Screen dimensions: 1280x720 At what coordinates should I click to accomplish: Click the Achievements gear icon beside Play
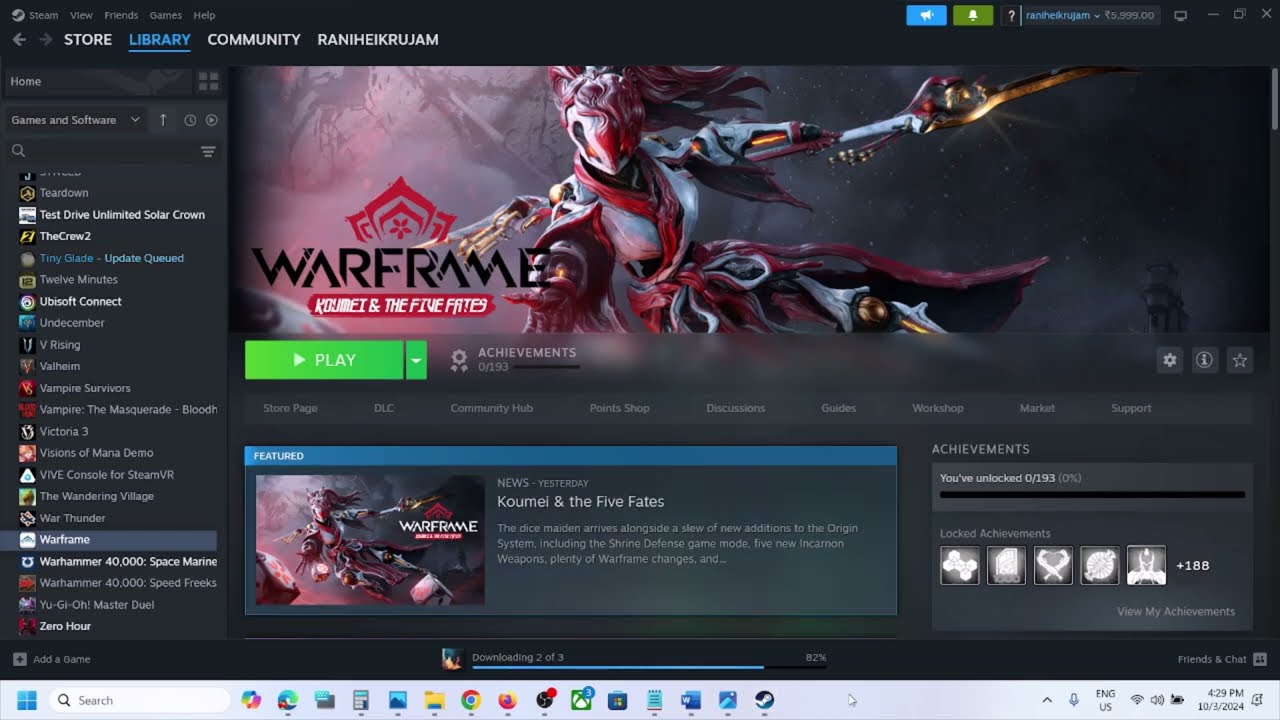click(459, 360)
